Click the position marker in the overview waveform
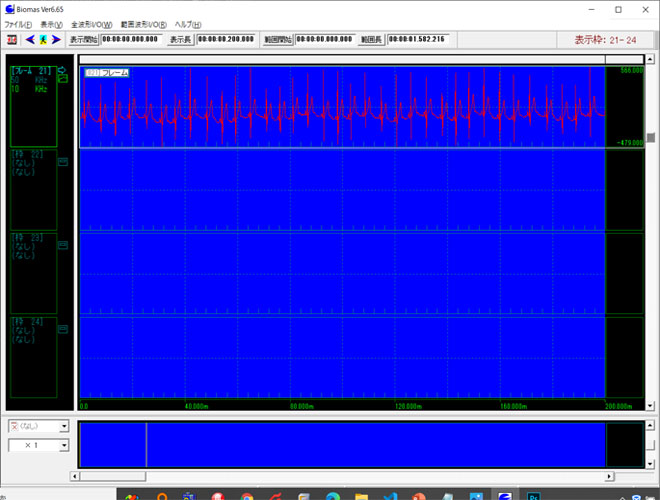The width and height of the screenshot is (660, 500). pyautogui.click(x=146, y=444)
